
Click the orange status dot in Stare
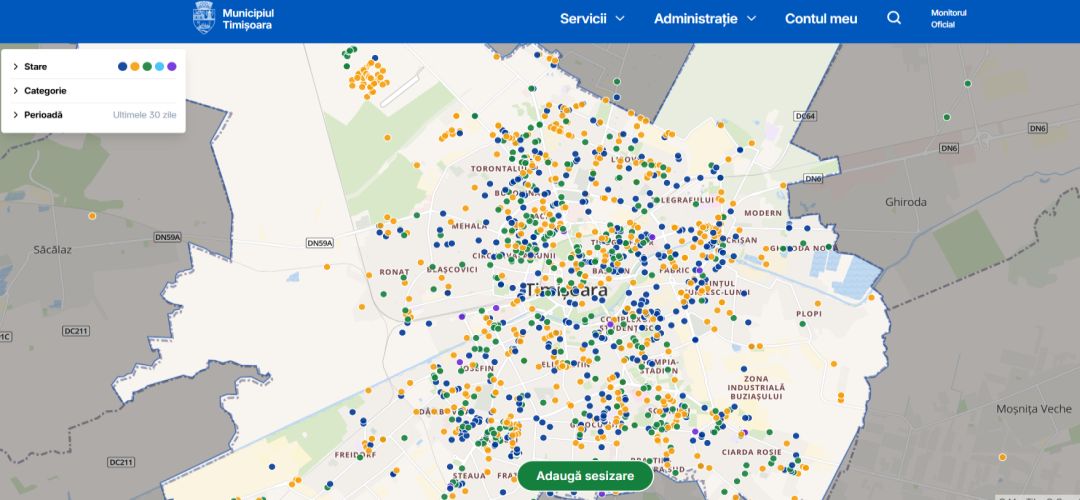click(135, 67)
